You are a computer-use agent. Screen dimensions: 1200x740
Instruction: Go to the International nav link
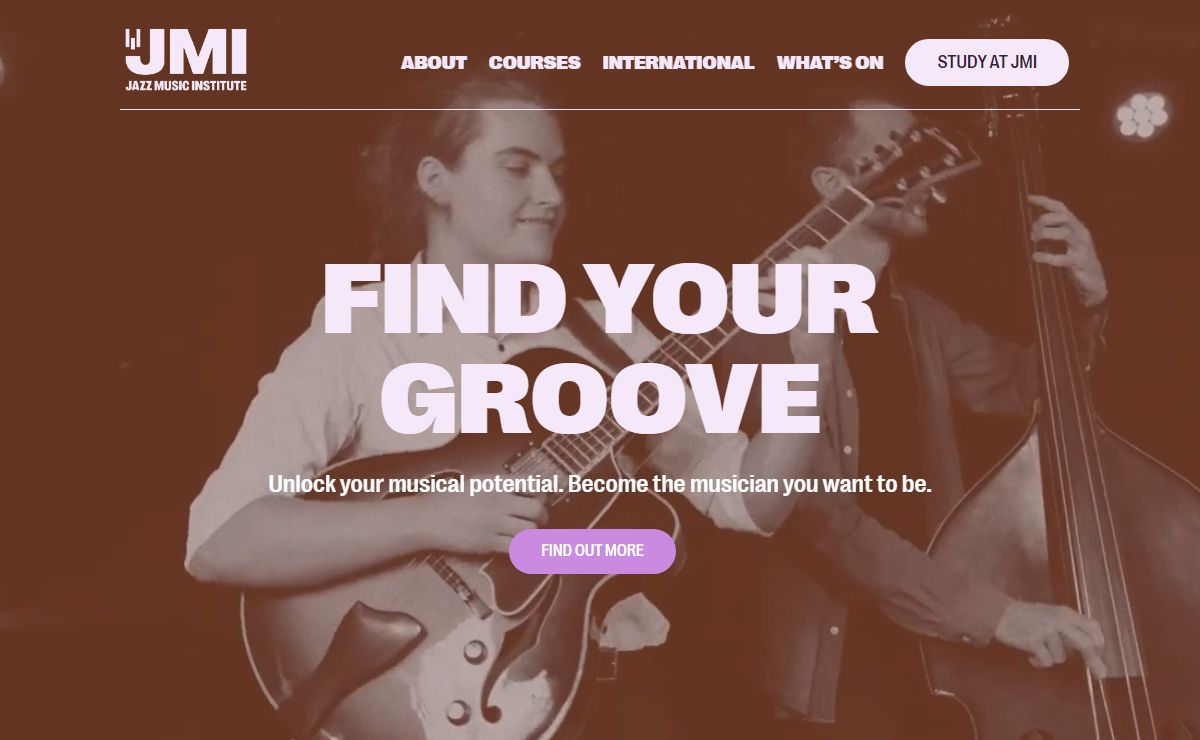[678, 62]
